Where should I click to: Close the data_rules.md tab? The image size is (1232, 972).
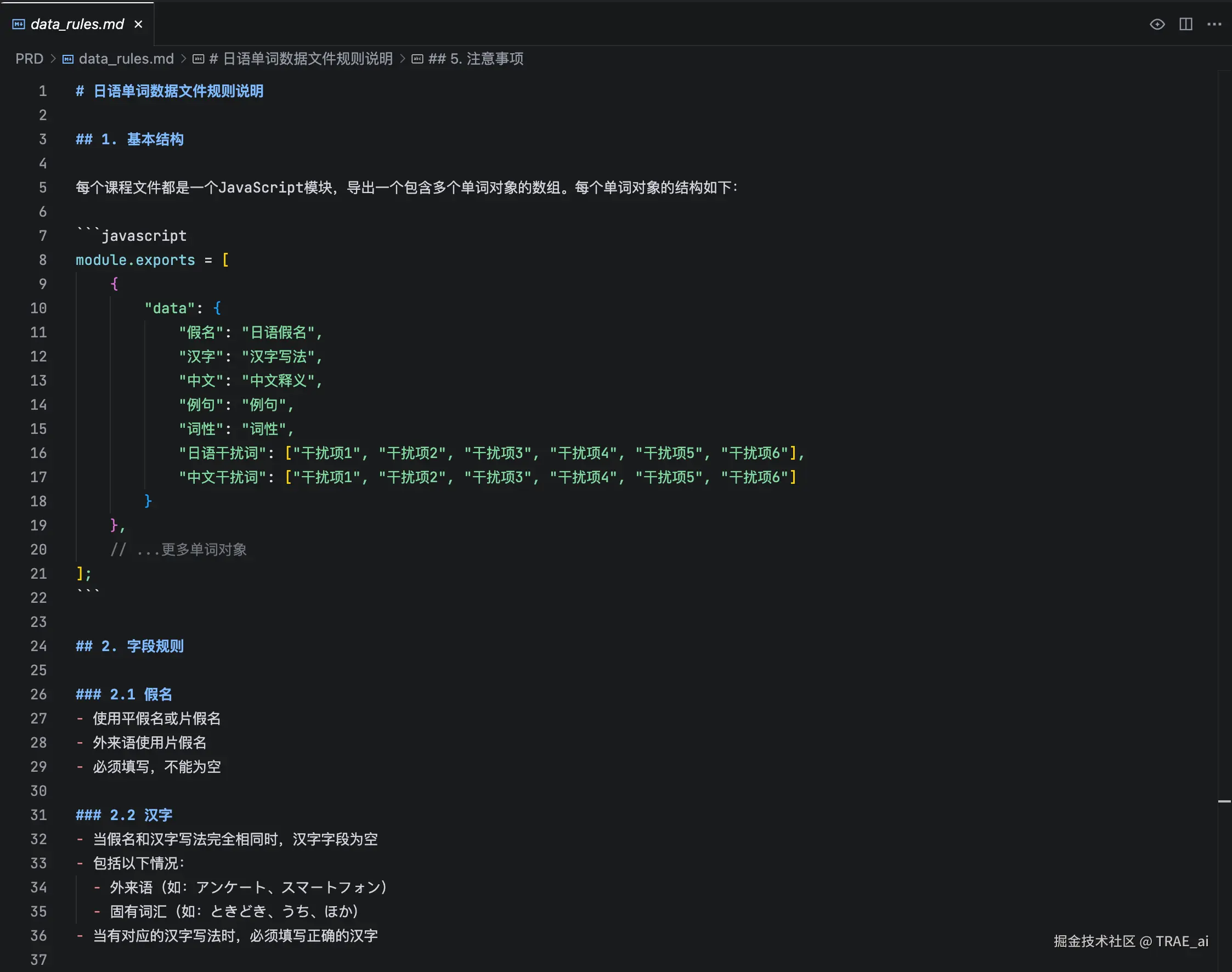click(138, 24)
